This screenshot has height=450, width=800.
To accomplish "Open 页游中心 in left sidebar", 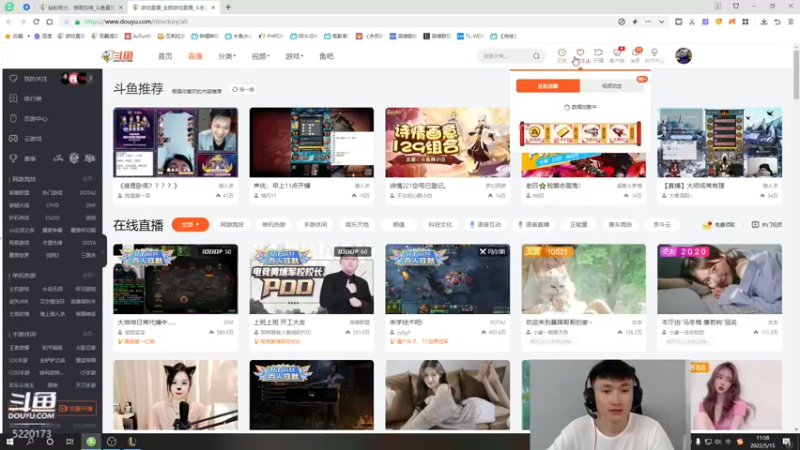I will tap(36, 118).
